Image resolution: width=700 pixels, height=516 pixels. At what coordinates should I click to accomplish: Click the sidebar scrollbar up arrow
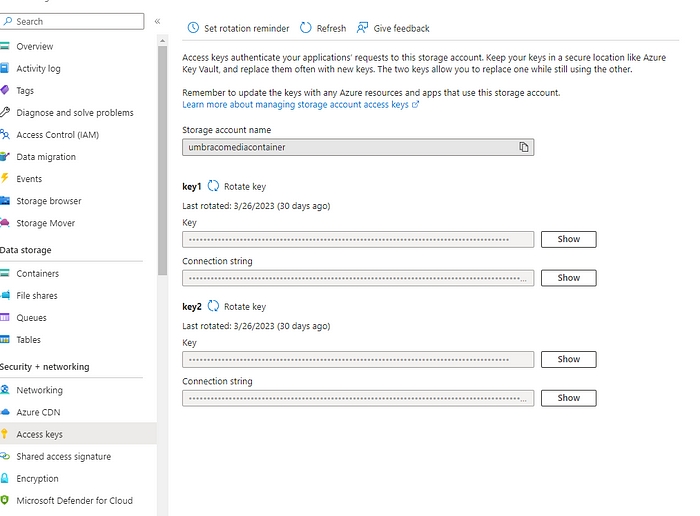[162, 41]
